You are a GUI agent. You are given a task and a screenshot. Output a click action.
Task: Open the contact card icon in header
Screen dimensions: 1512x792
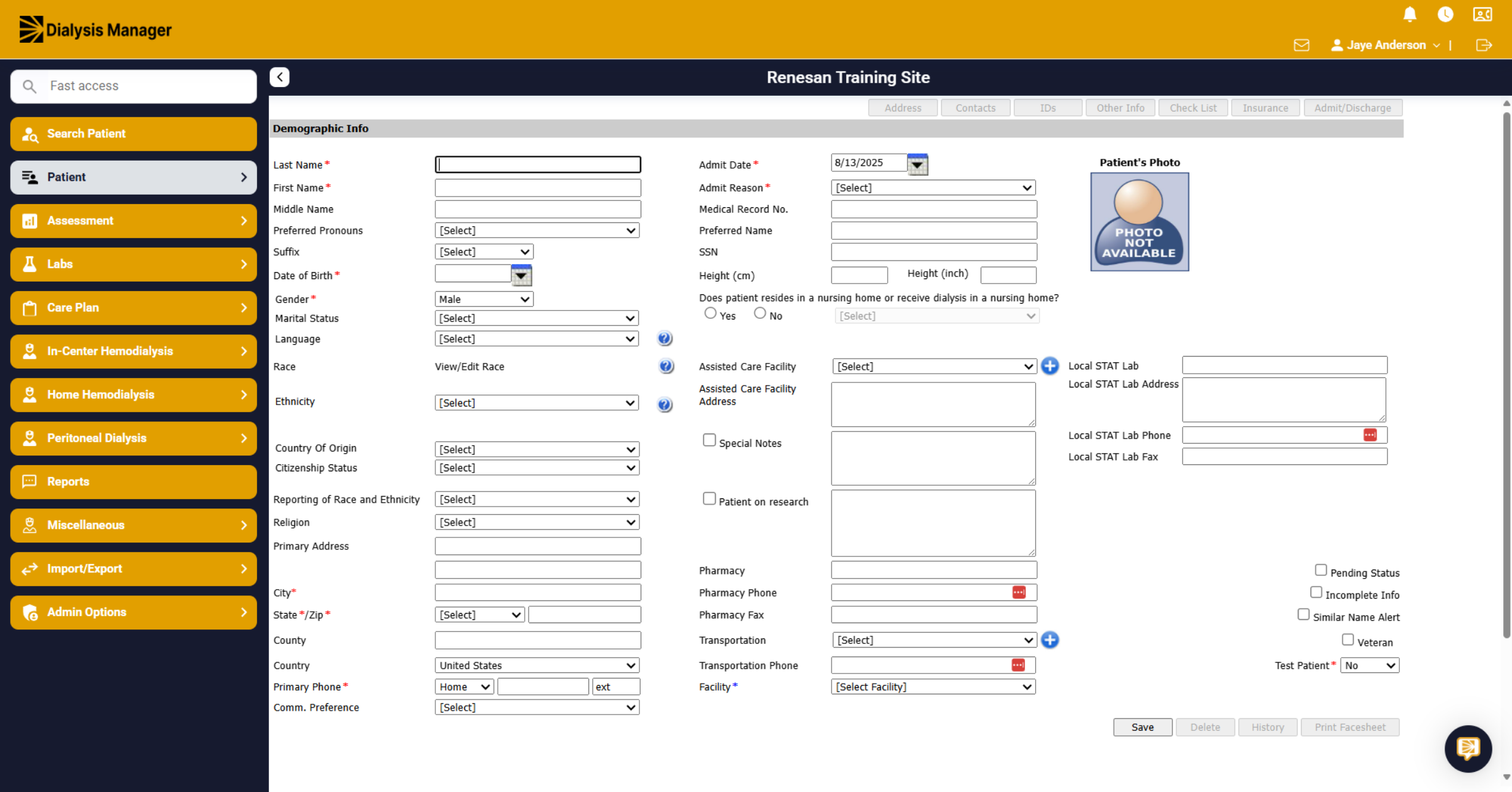point(1482,14)
